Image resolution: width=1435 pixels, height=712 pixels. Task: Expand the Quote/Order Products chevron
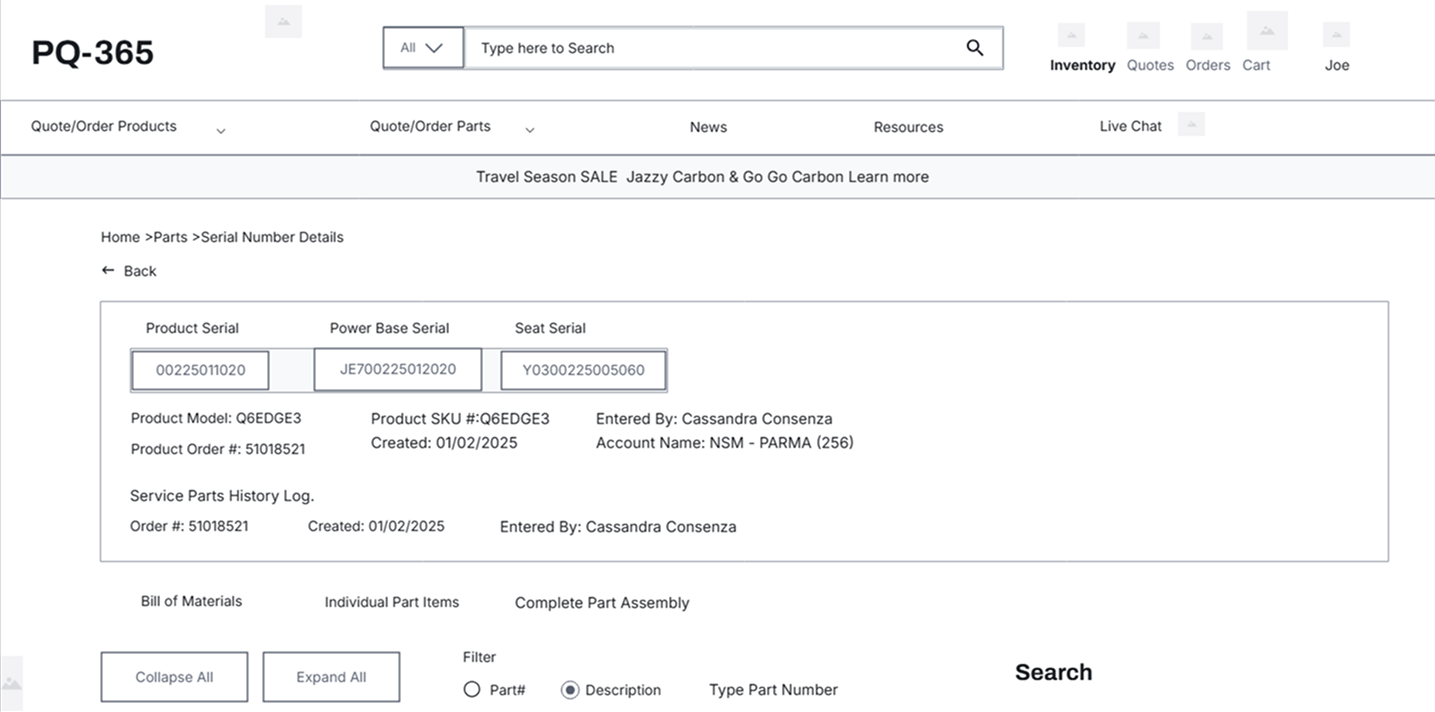click(221, 131)
